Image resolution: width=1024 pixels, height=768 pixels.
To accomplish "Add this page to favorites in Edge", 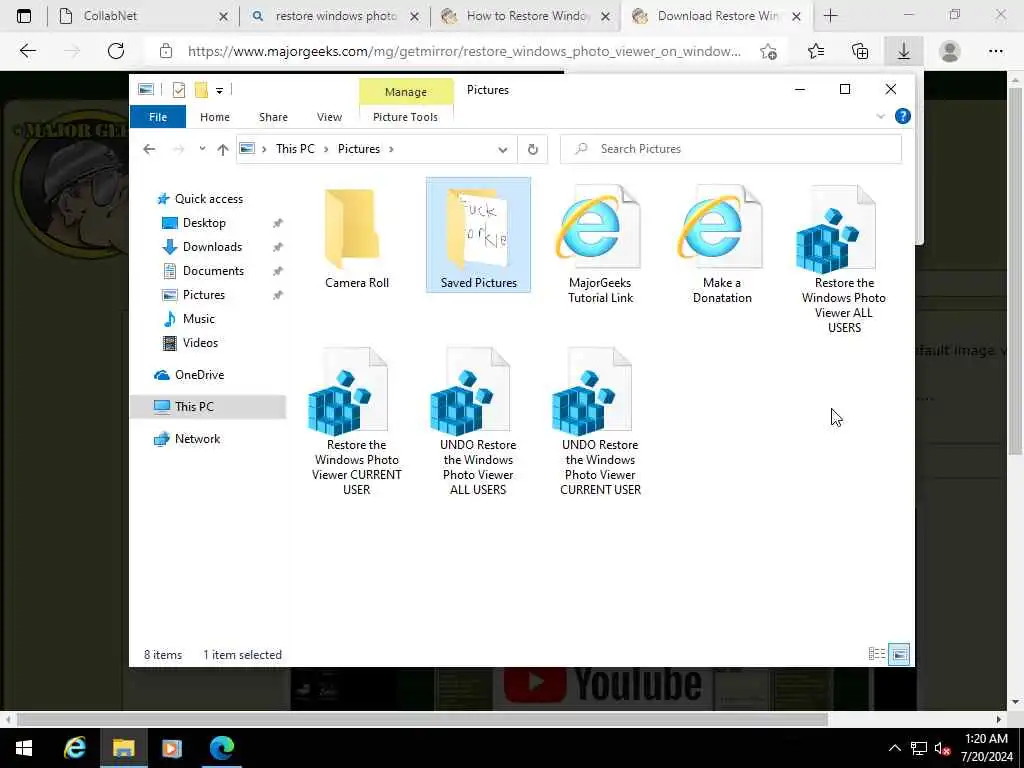I will coord(769,52).
